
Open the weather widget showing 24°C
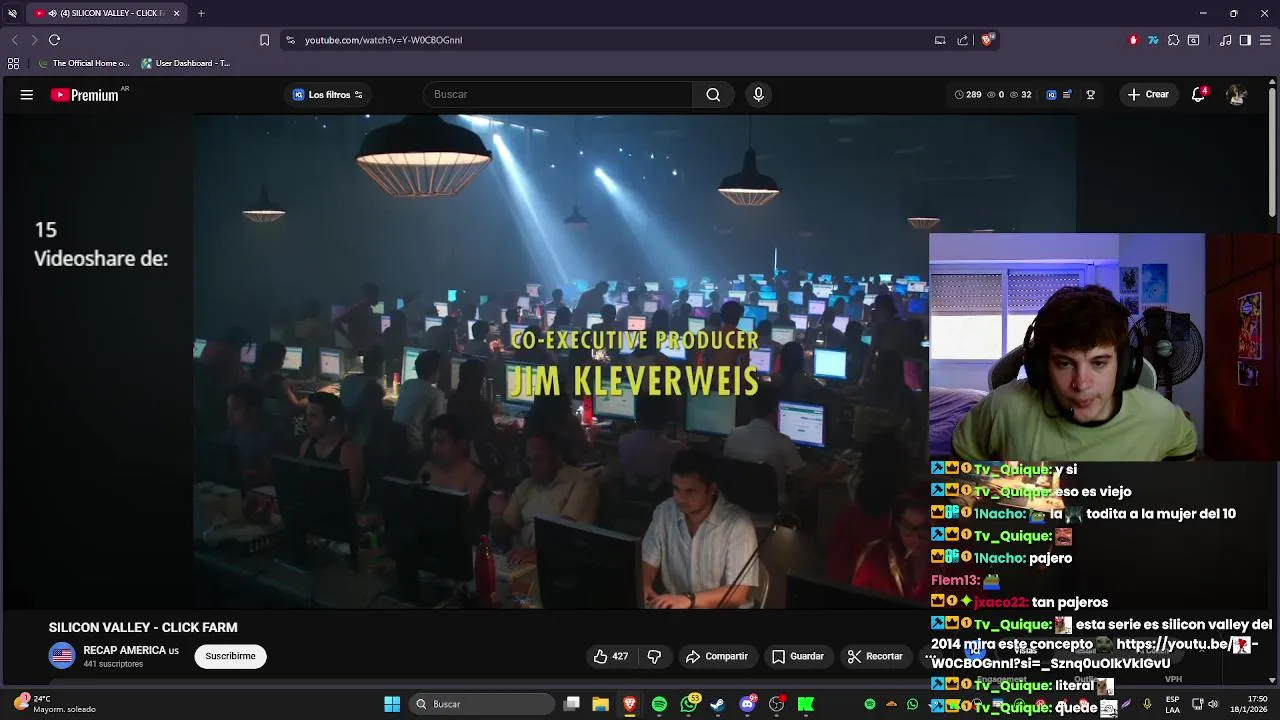point(55,704)
